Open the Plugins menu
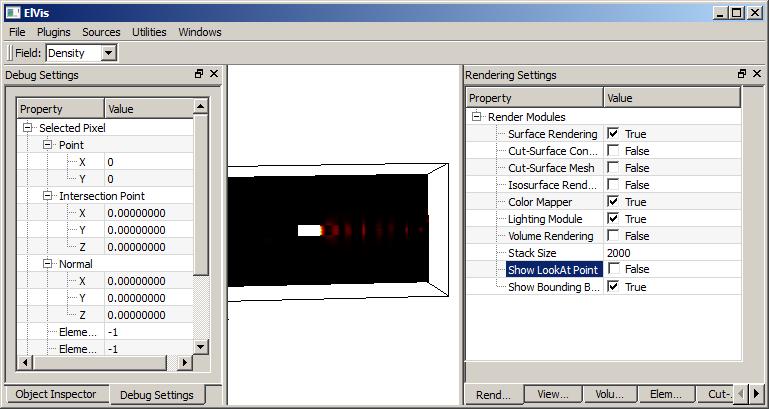Viewport: 769px width, 409px height. pyautogui.click(x=53, y=32)
